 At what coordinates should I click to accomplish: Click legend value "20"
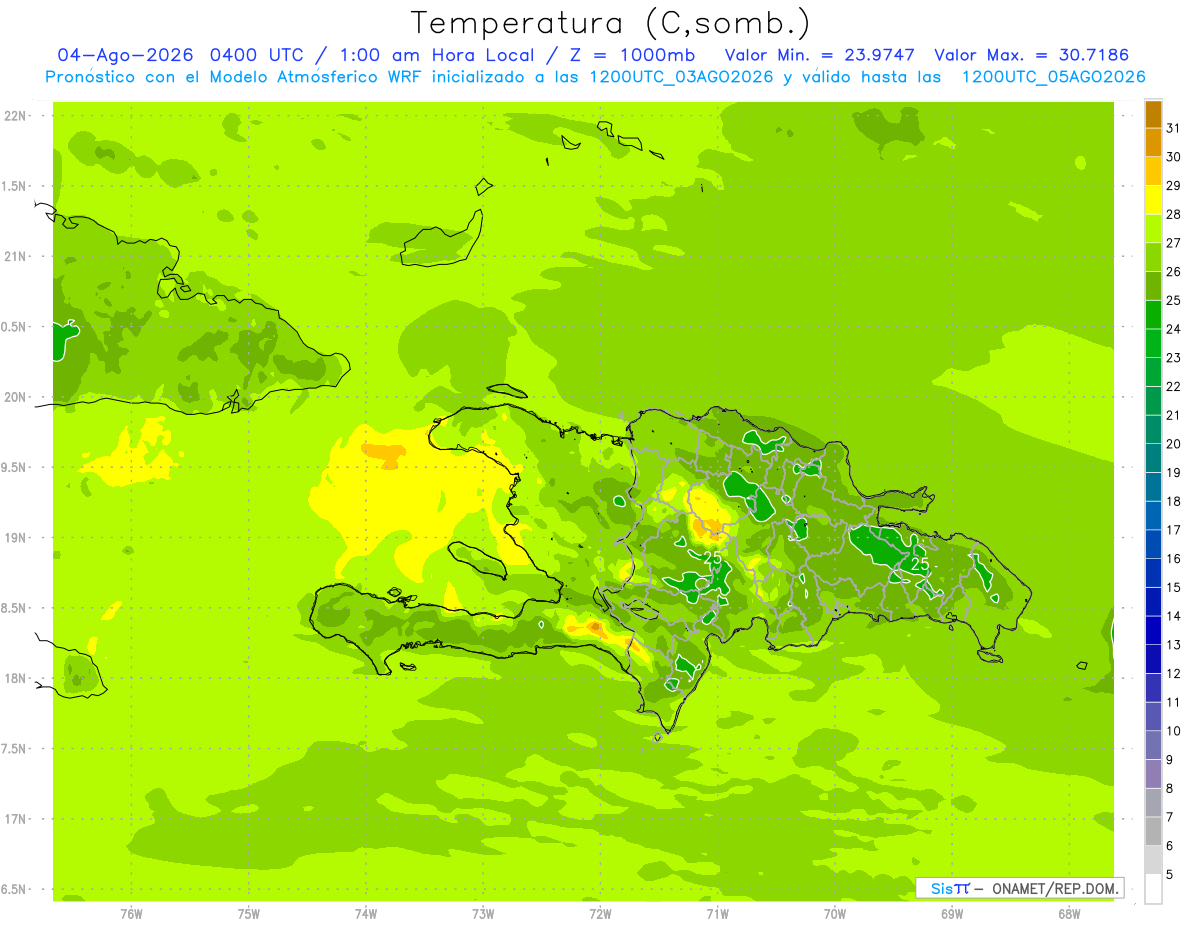1174,444
